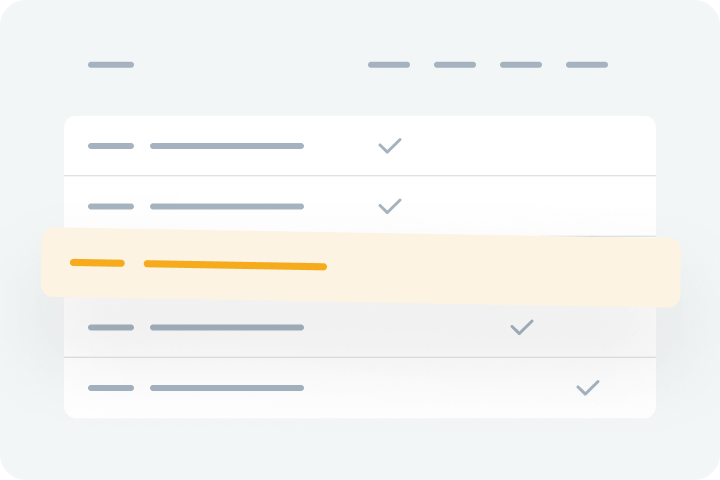Click the leftmost gray header placeholder
Image resolution: width=720 pixels, height=480 pixels.
coord(111,65)
